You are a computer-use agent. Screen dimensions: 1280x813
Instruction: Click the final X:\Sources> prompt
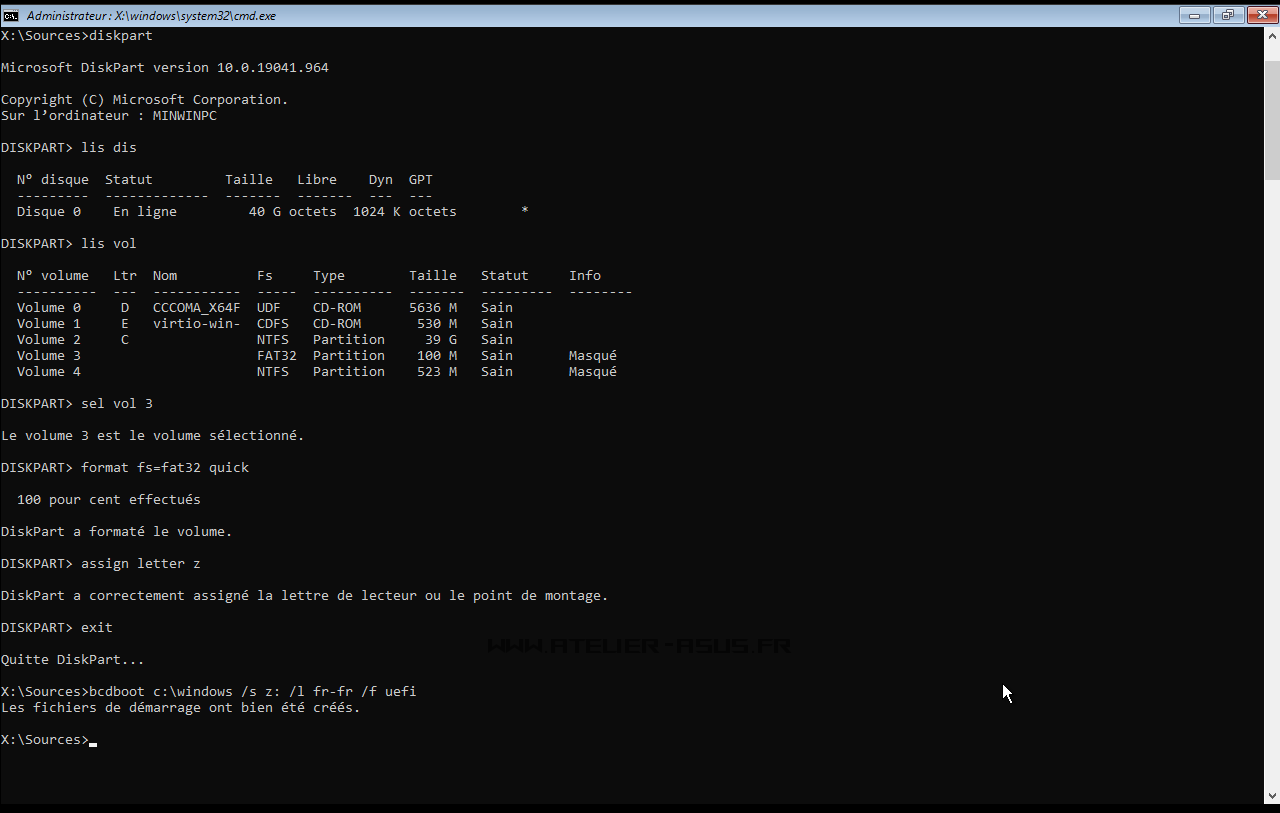pos(45,740)
